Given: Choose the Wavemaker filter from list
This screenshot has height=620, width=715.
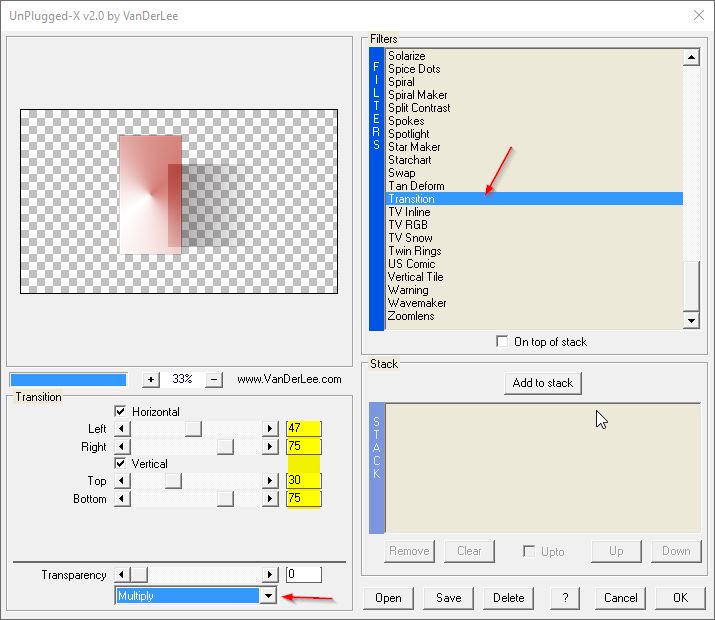Looking at the screenshot, I should coord(417,303).
